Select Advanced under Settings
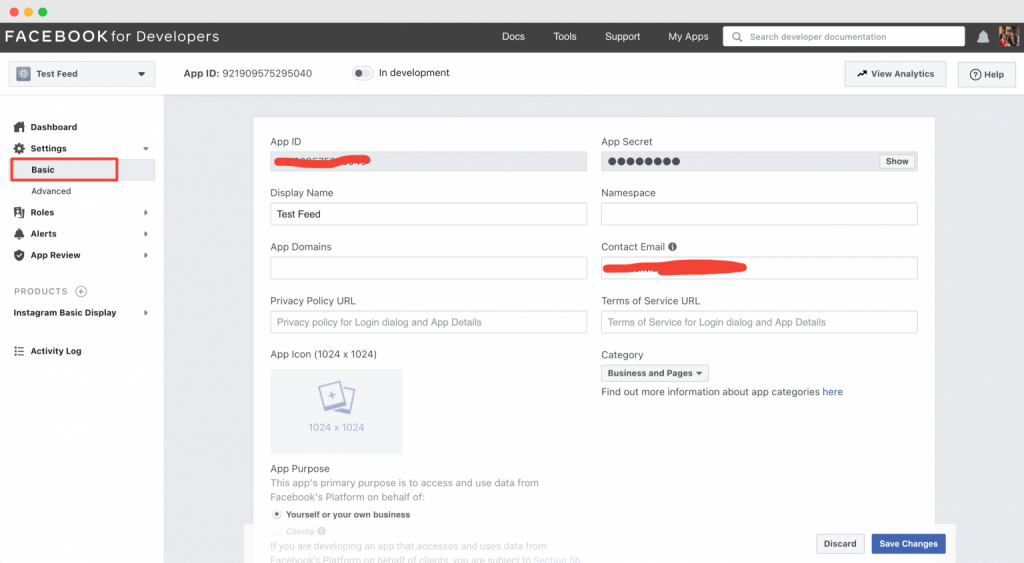This screenshot has height=563, width=1024. [x=51, y=191]
